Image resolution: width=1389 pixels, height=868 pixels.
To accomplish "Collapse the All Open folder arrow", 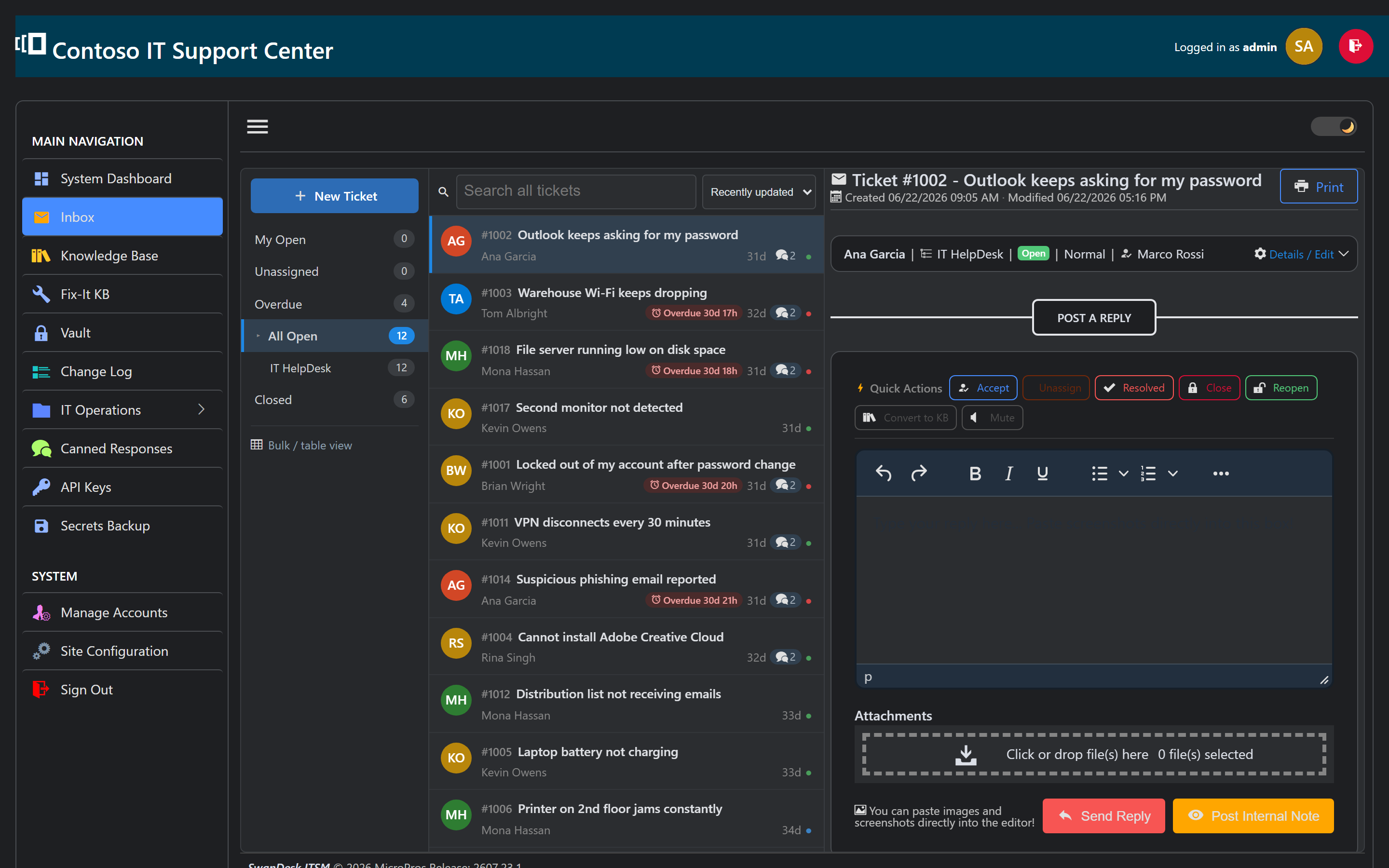I will click(x=259, y=336).
